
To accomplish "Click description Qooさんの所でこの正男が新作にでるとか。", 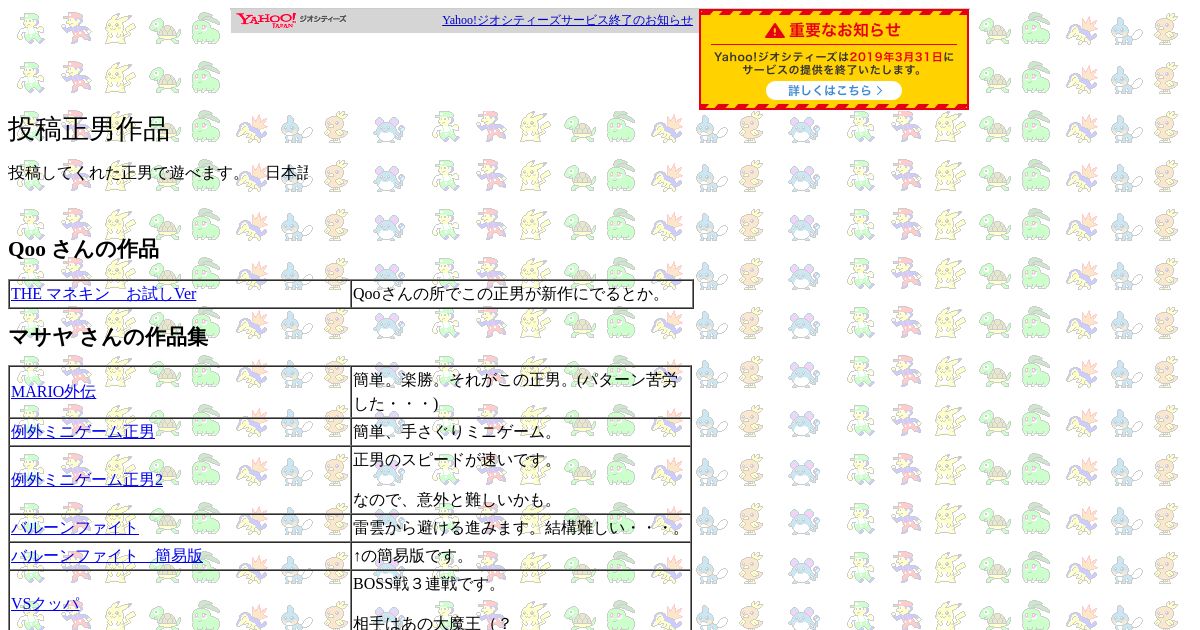I will 508,294.
